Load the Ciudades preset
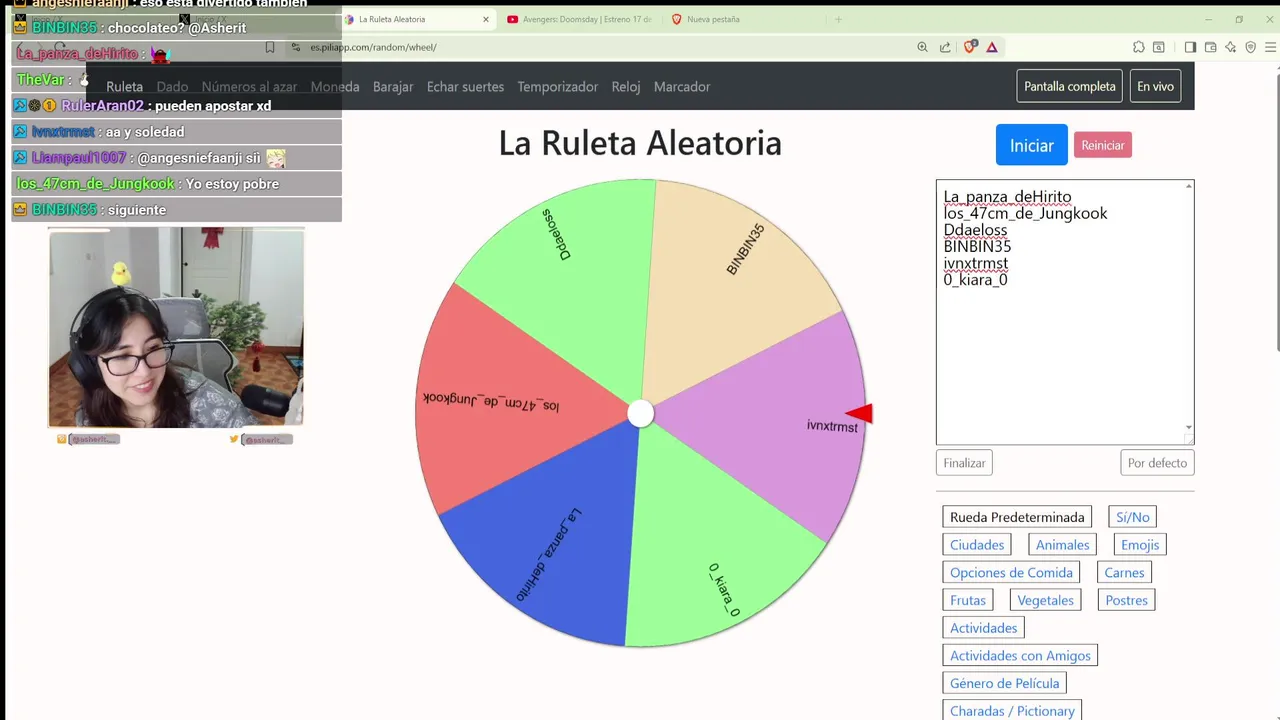The image size is (1280, 720). (977, 545)
